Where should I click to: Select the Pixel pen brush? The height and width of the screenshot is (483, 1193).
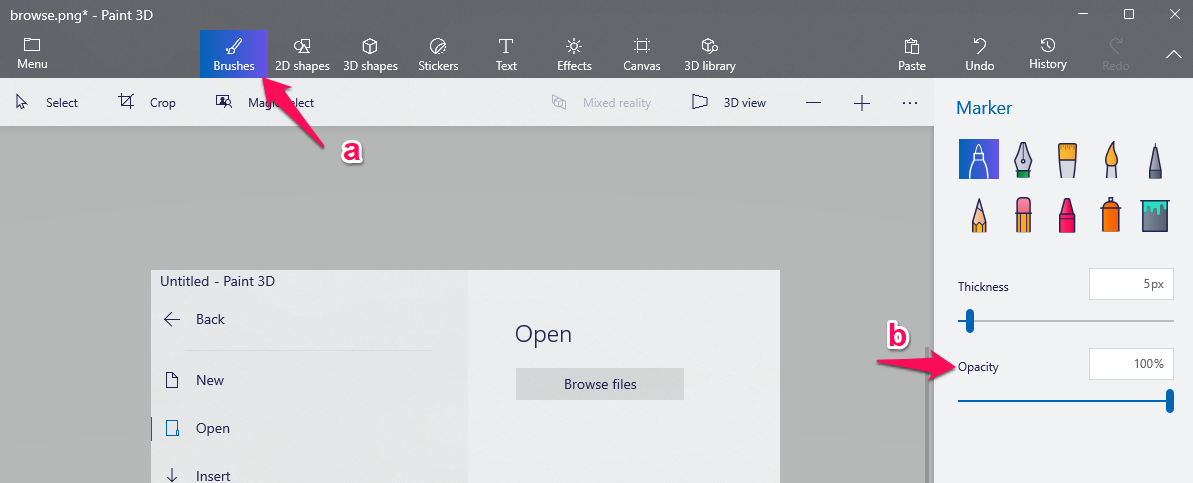click(1155, 160)
